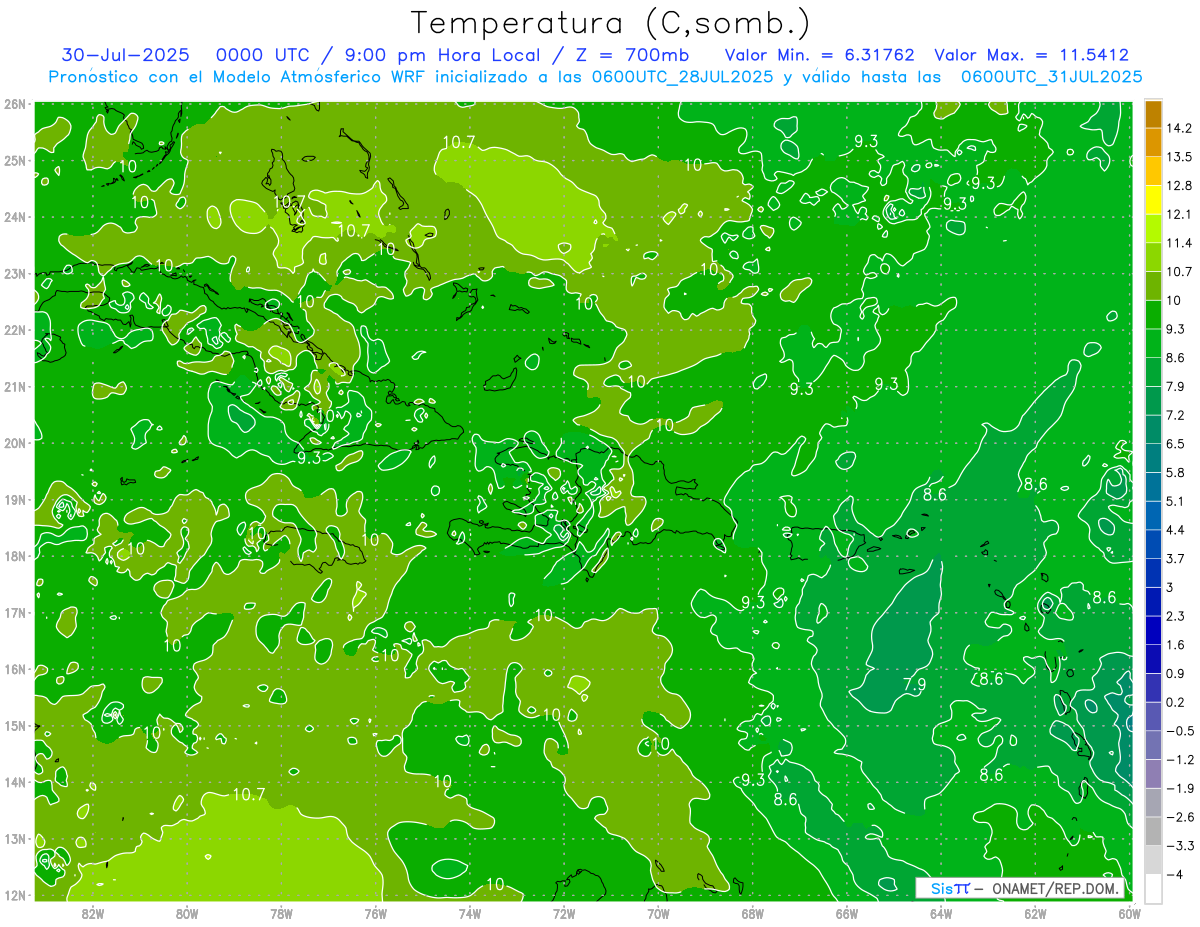1200x927 pixels.
Task: Click colorbar label "11.4"
Action: [1180, 243]
